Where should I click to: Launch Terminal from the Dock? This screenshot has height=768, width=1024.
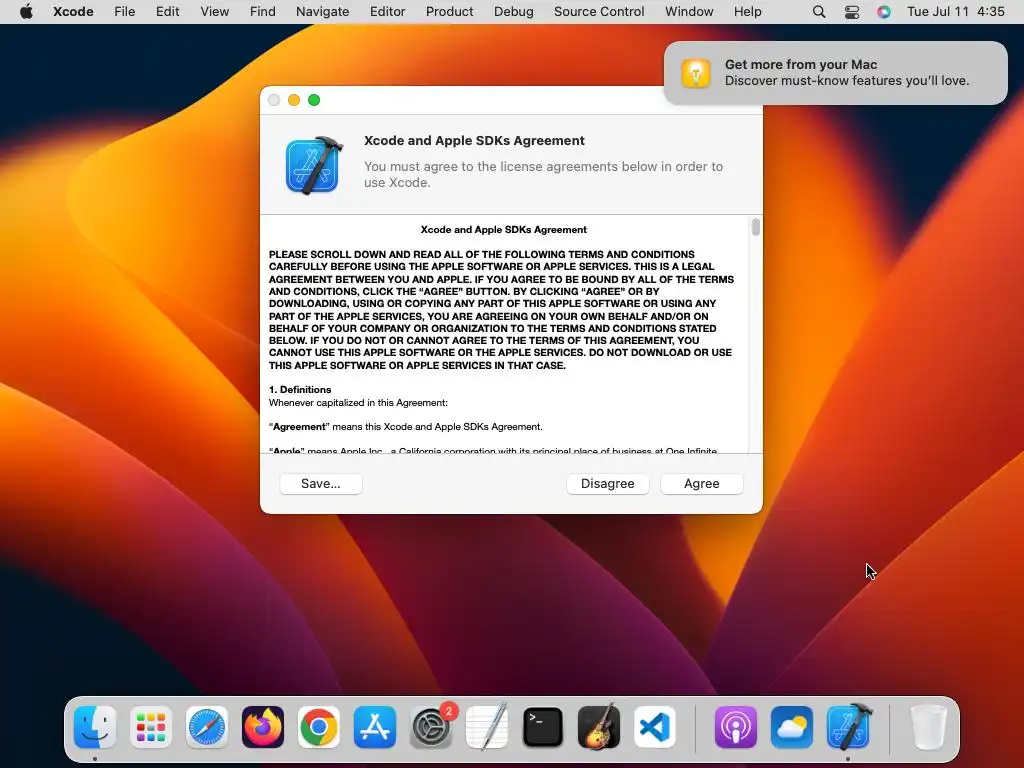543,727
